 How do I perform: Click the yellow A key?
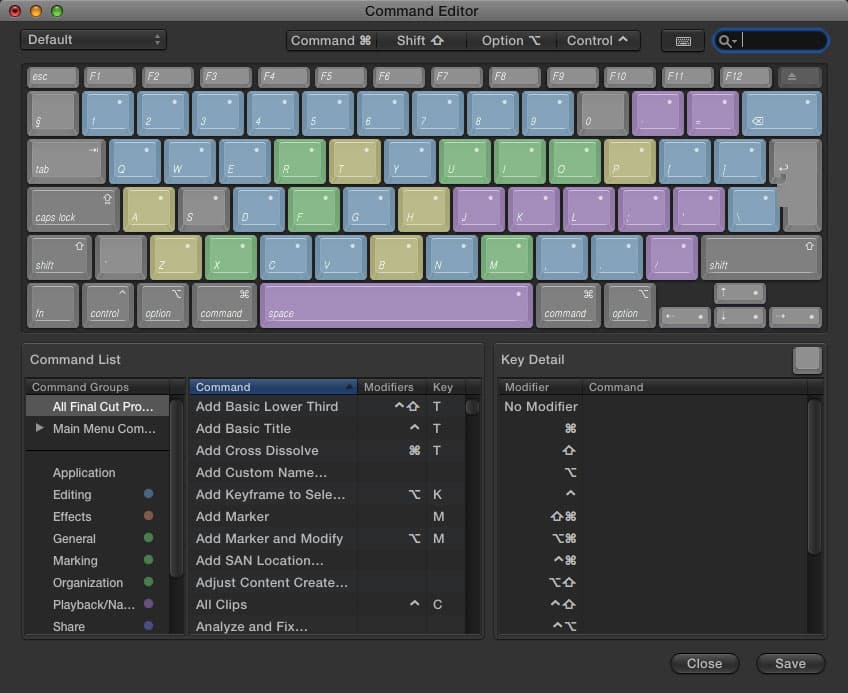tap(149, 209)
